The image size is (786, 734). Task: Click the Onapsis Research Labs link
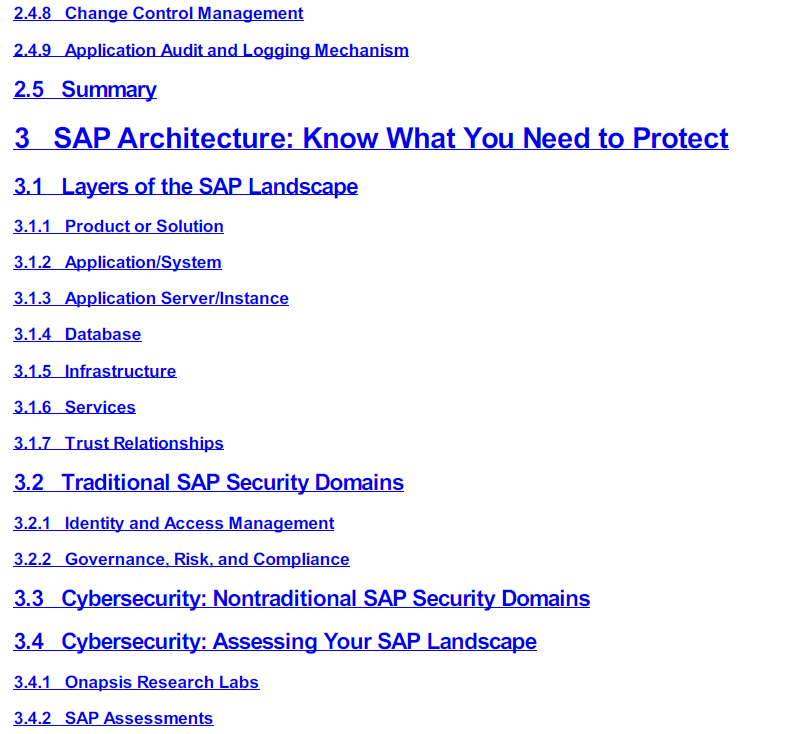(161, 682)
